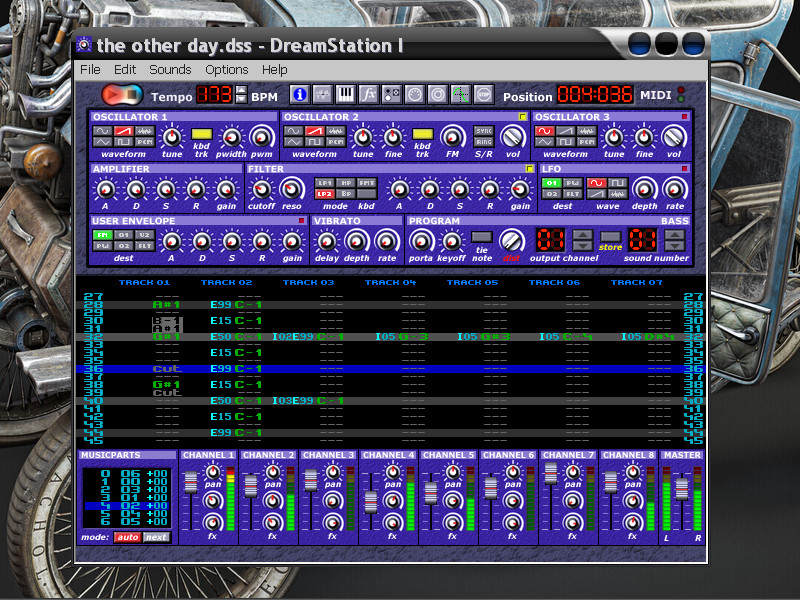Select the square waveform for Oscillator 1
Screen dimensions: 800x600
123,141
